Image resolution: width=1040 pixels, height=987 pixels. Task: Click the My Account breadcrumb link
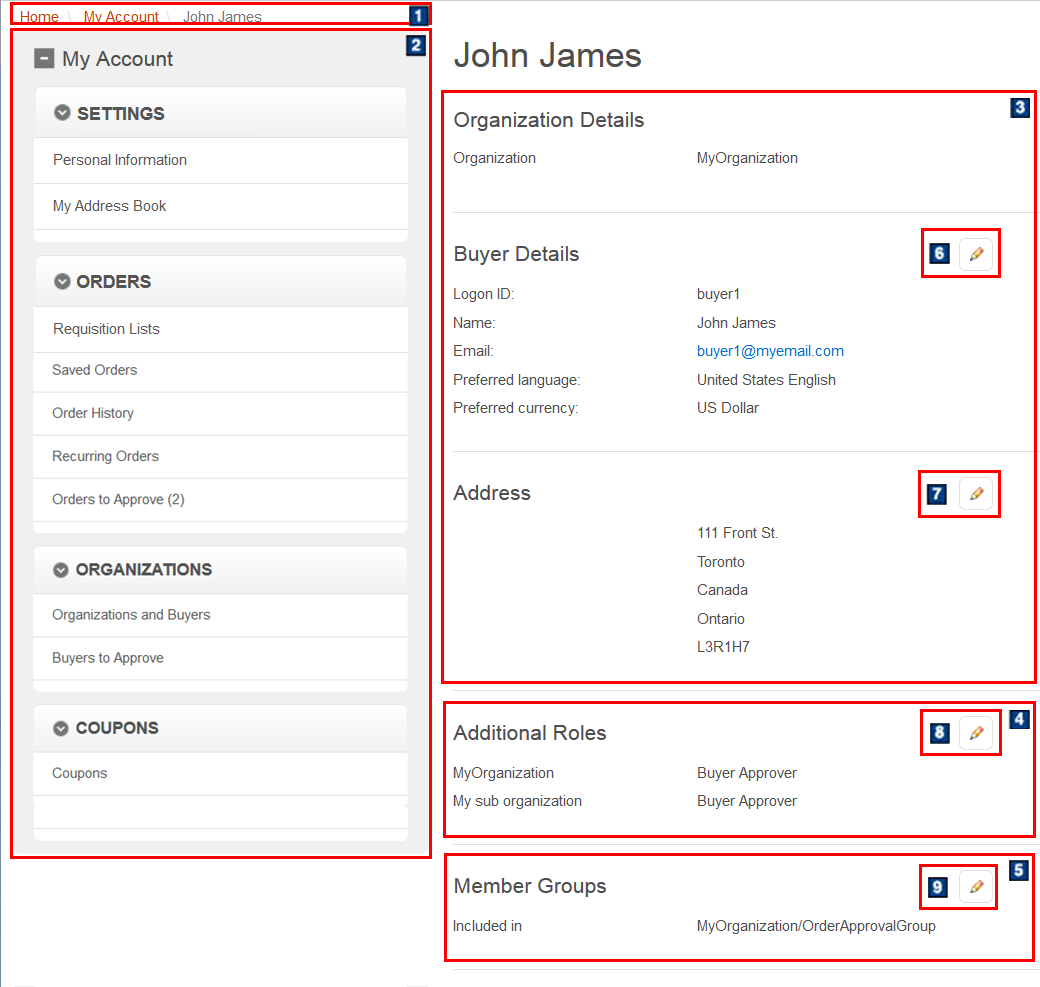[121, 17]
